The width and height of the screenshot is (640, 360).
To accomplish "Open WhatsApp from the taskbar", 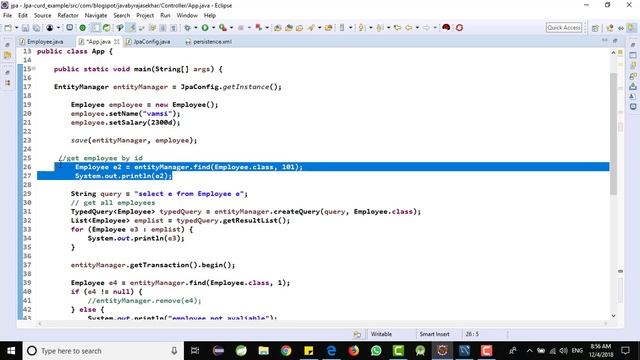I will pos(376,351).
